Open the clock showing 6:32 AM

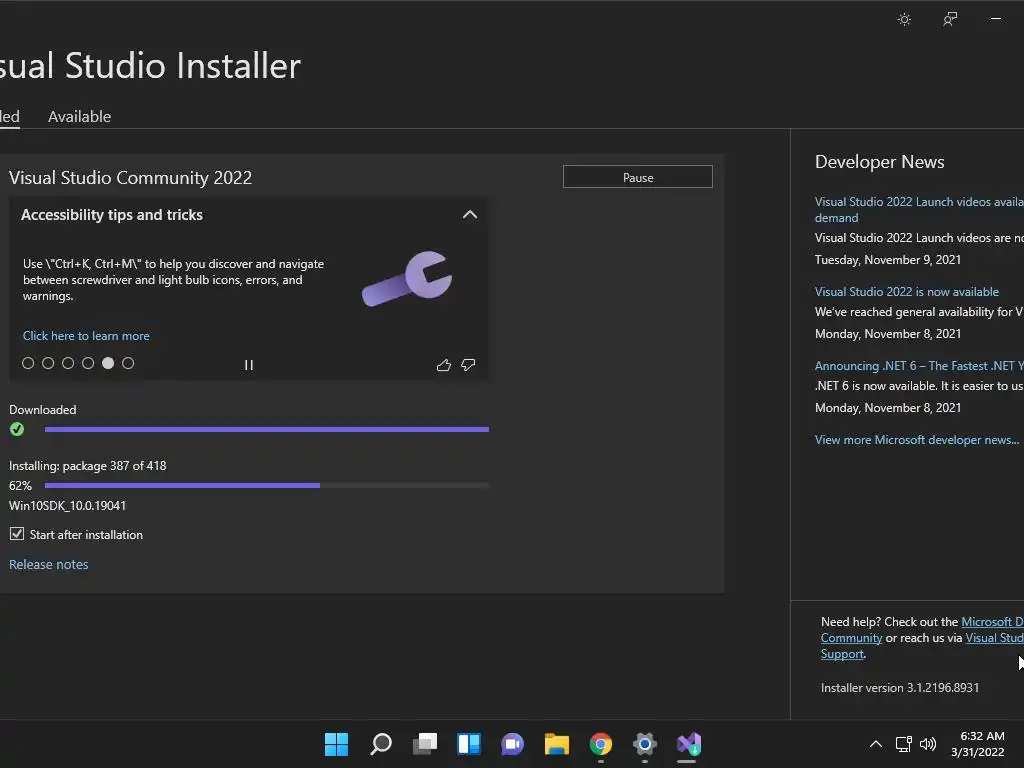978,744
